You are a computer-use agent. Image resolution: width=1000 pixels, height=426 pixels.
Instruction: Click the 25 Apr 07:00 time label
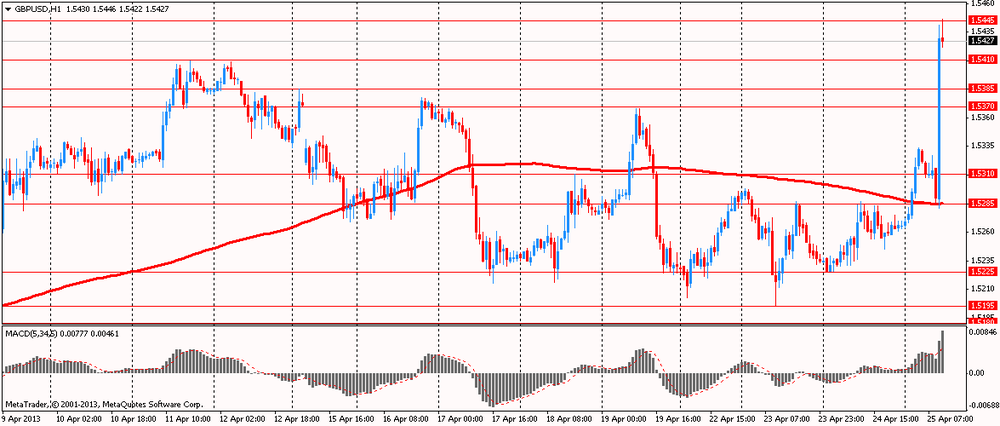click(952, 420)
